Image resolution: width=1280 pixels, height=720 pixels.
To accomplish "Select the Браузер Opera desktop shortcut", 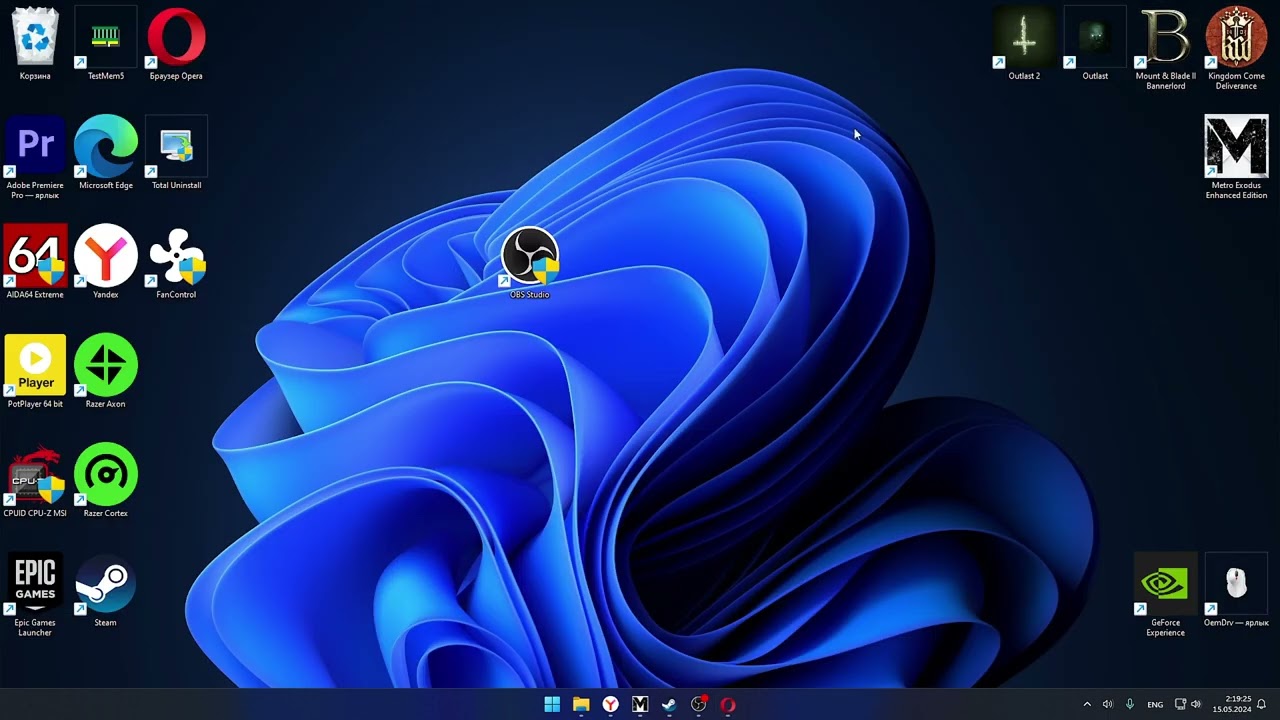I will pos(176,44).
